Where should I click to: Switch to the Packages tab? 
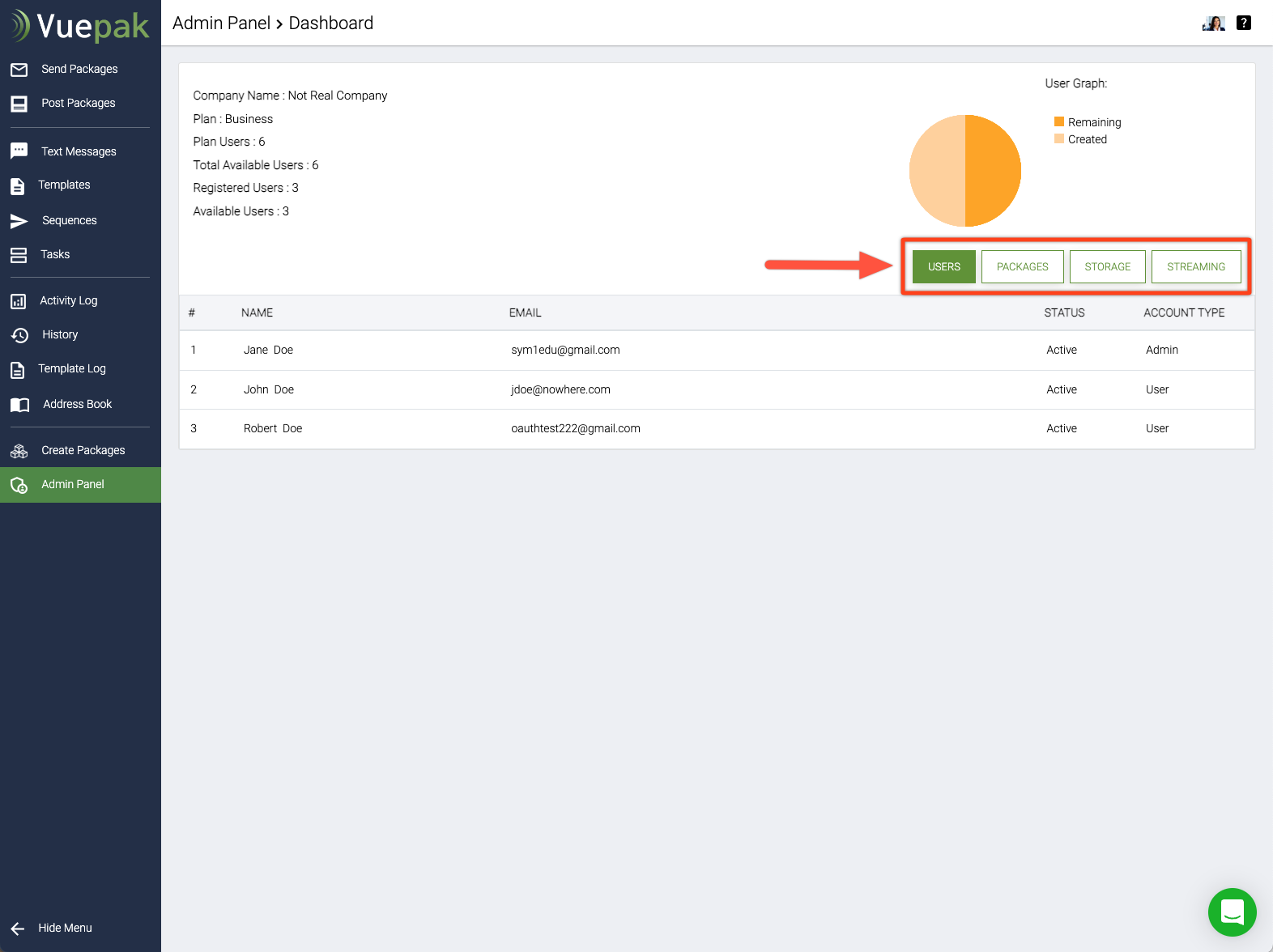(1022, 267)
